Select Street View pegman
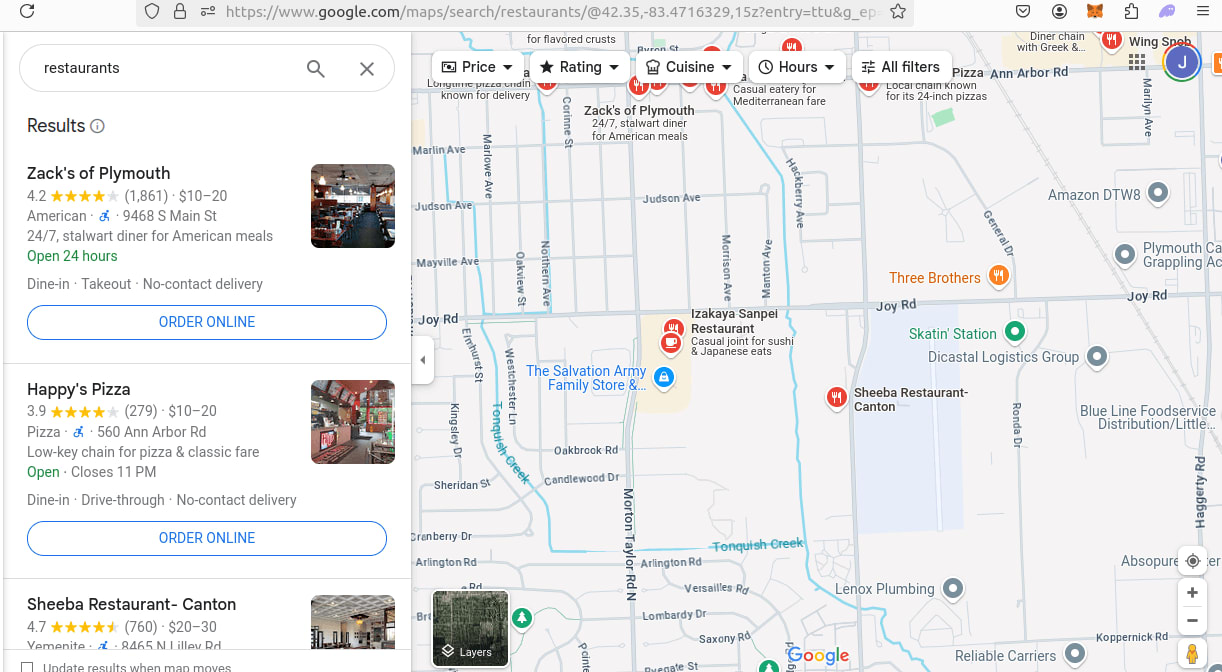Screen dimensions: 1222x672 [1192, 654]
